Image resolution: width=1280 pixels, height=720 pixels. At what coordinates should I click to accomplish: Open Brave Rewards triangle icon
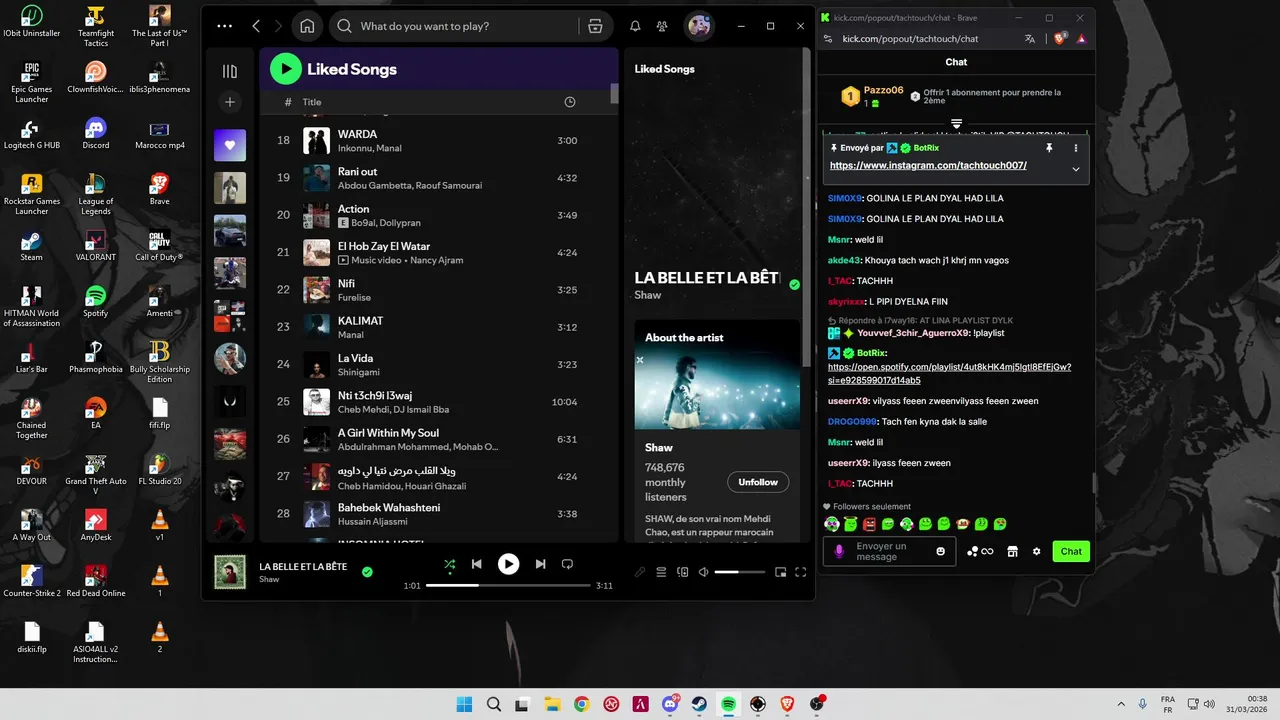coord(1081,39)
